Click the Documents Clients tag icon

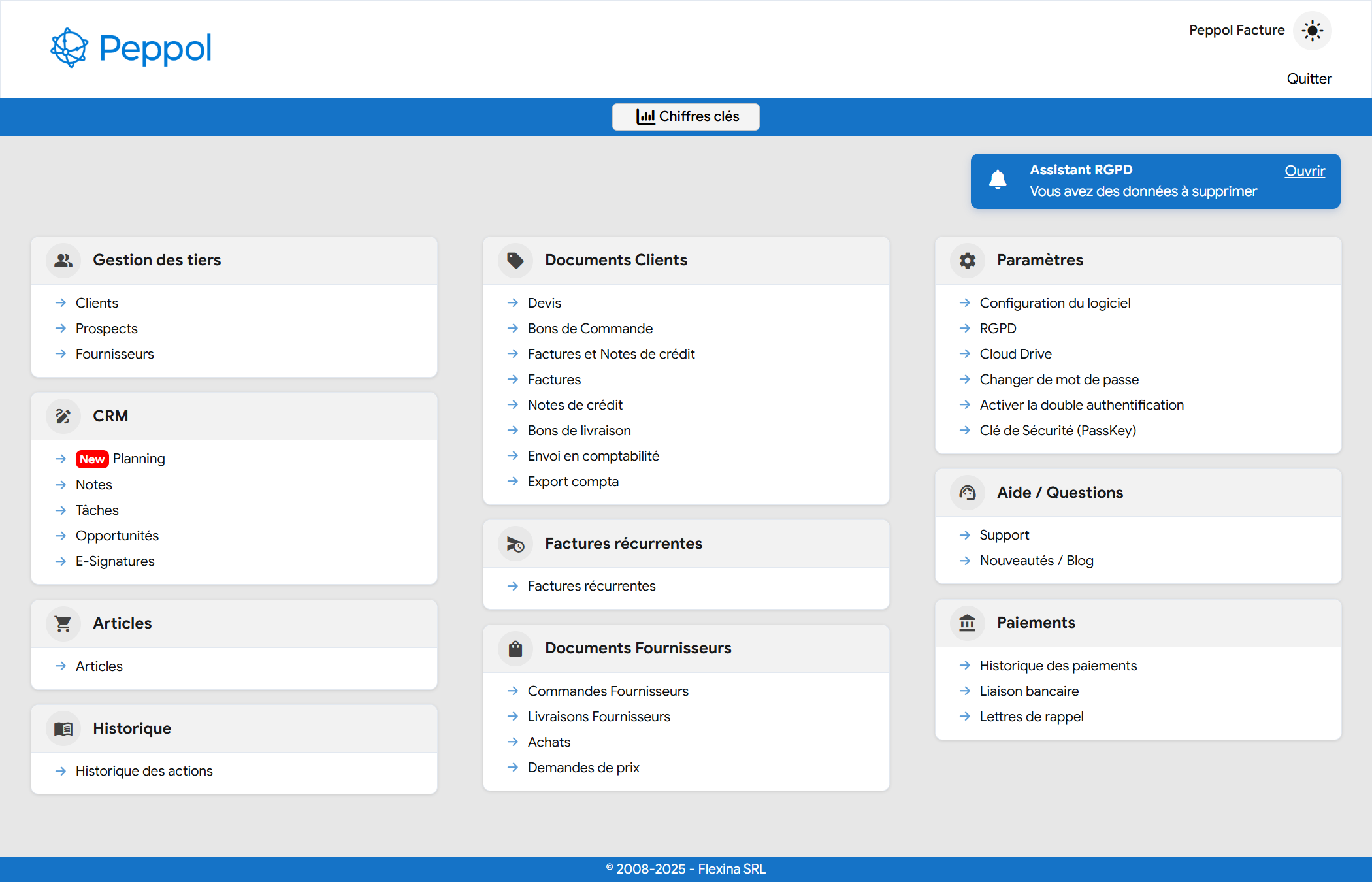point(515,260)
